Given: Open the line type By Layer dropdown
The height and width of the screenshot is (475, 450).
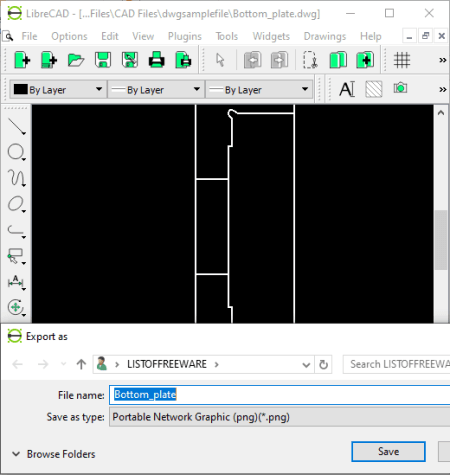Looking at the screenshot, I should pyautogui.click(x=259, y=89).
